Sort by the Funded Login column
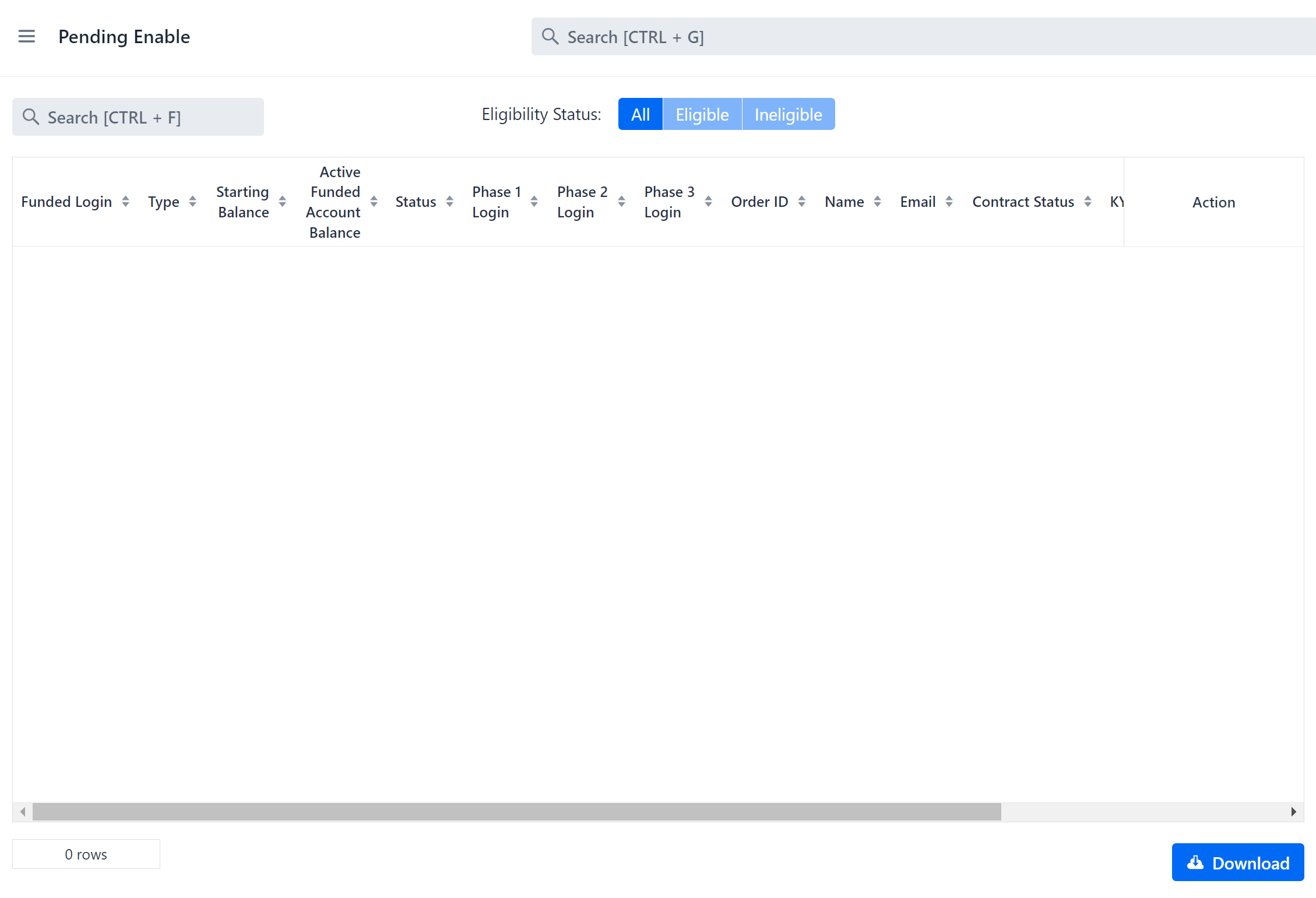 click(125, 202)
